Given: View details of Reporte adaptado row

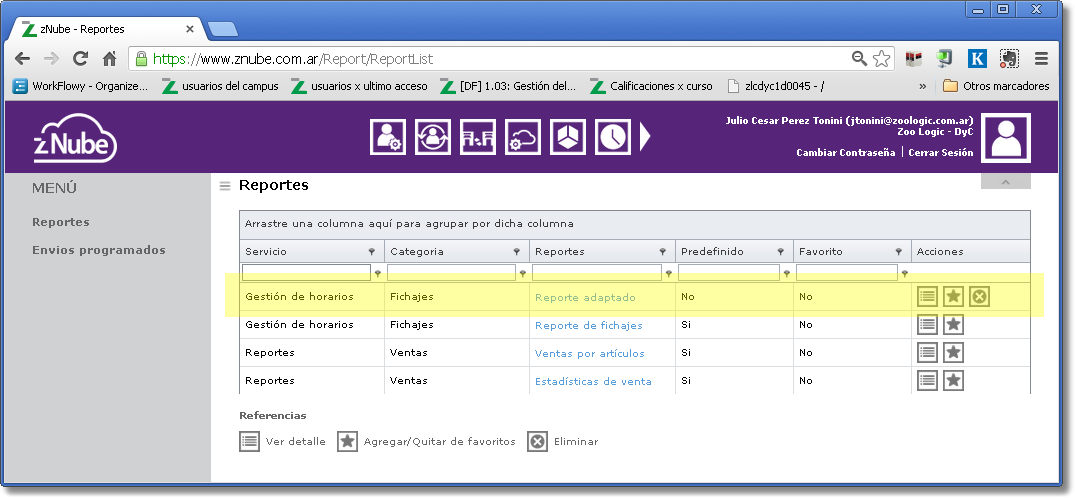Looking at the screenshot, I should tap(927, 296).
